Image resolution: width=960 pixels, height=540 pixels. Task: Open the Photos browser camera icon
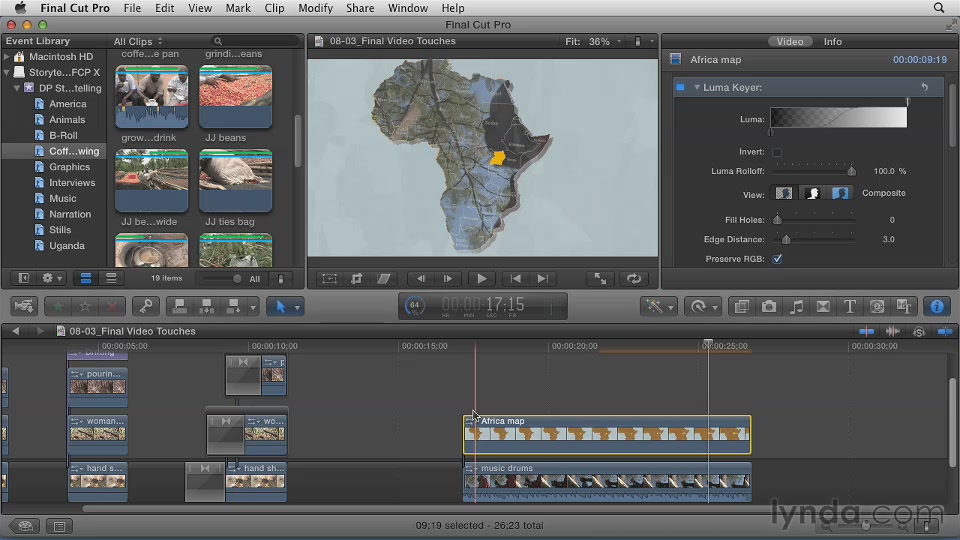(x=769, y=306)
